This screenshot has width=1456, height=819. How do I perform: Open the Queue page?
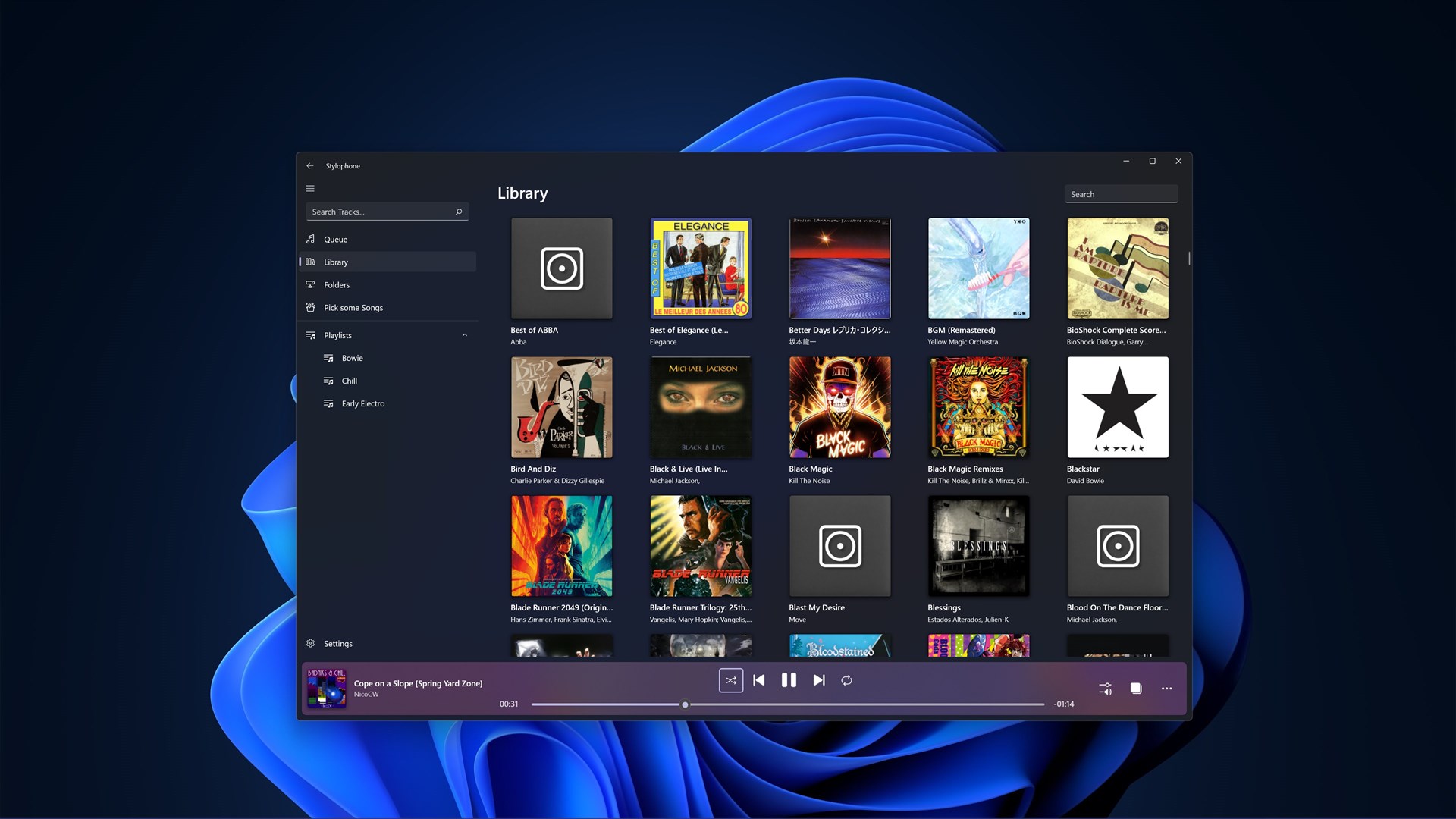click(335, 240)
